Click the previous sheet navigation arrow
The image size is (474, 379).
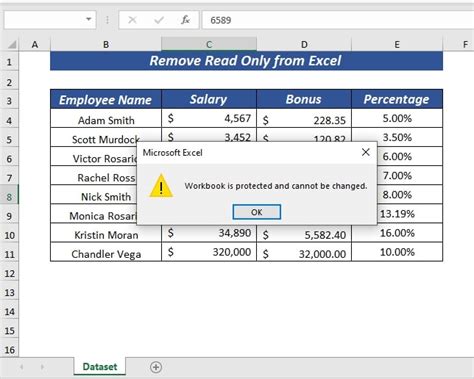click(x=22, y=367)
